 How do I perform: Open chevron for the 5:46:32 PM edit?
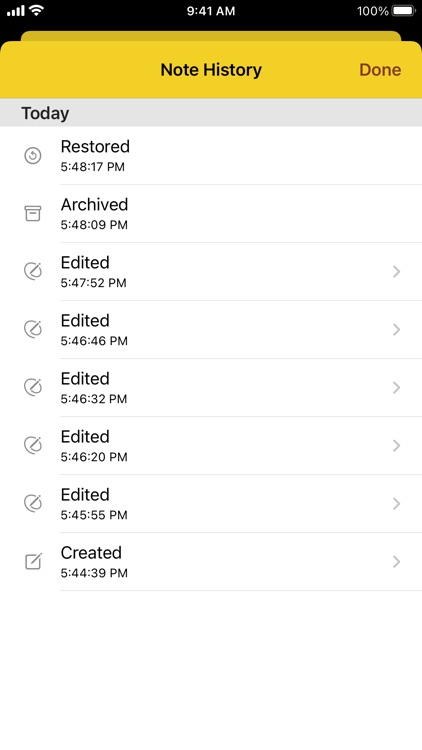click(x=396, y=387)
